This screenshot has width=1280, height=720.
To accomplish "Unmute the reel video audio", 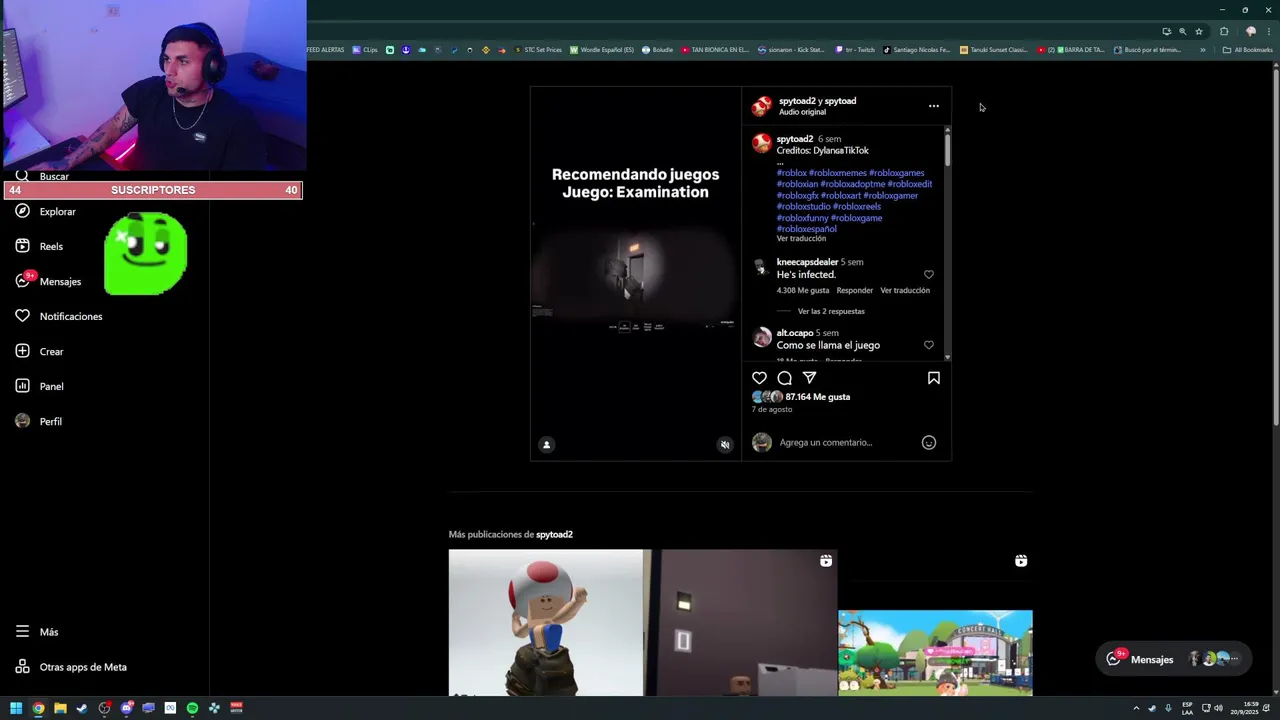I will 725,445.
